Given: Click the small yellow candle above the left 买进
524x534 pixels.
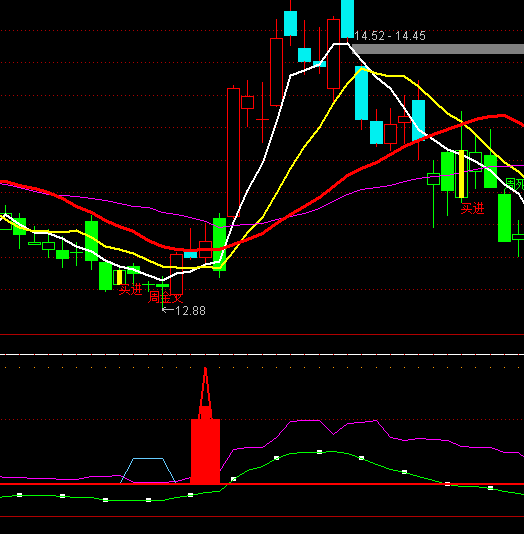Looking at the screenshot, I should point(119,277).
